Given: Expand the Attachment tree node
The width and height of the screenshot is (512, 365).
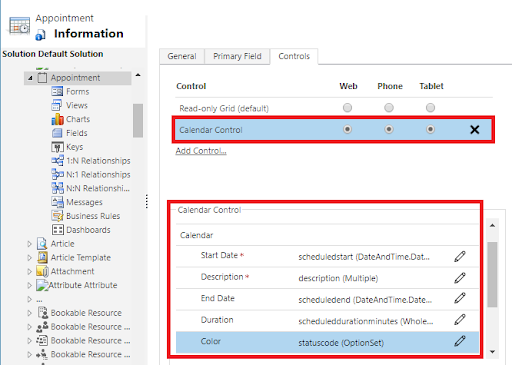Looking at the screenshot, I should coord(29,272).
